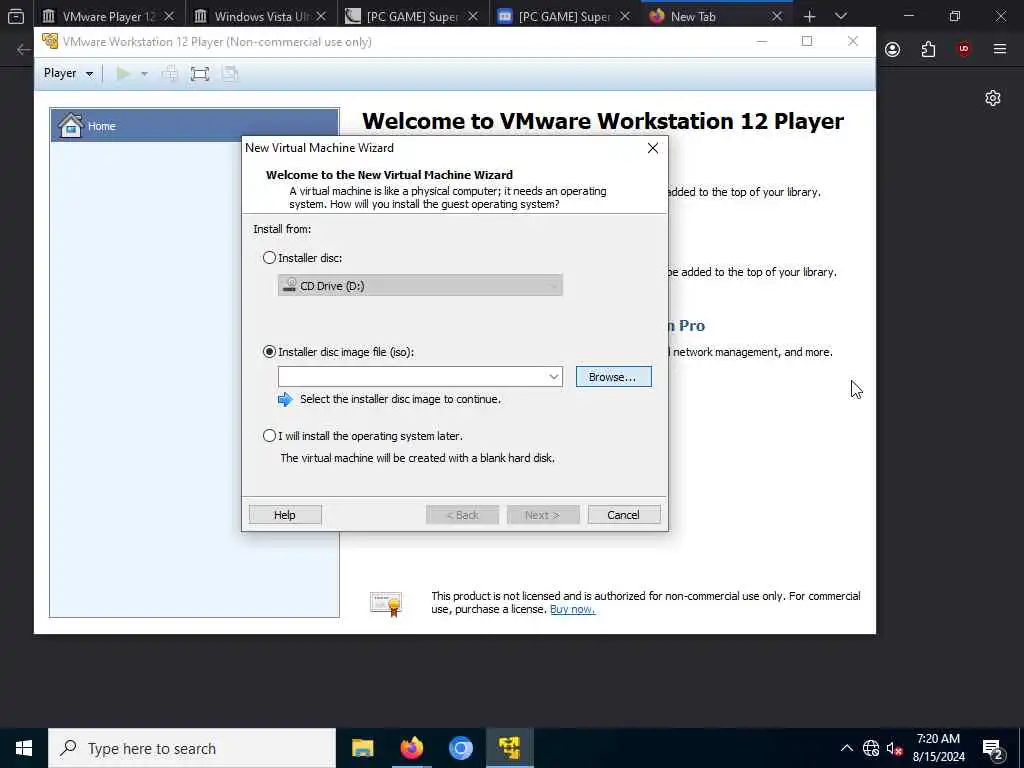Choose I will install the operating system later
1024x768 pixels.
[269, 436]
